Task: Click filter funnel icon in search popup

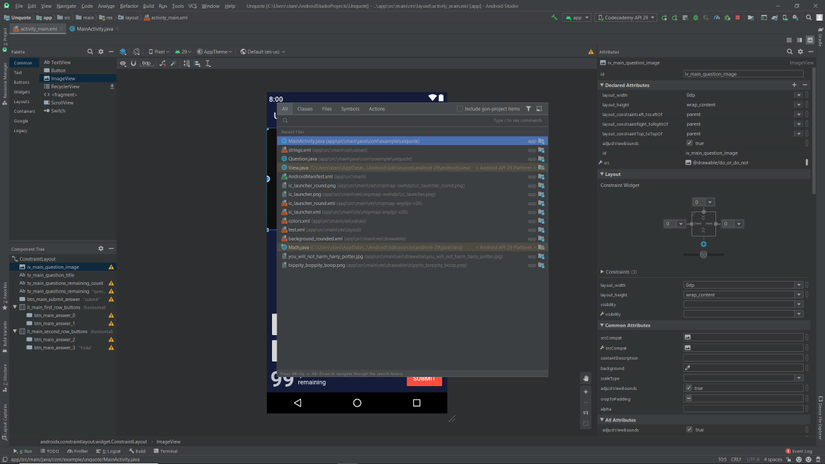Action: click(x=528, y=108)
